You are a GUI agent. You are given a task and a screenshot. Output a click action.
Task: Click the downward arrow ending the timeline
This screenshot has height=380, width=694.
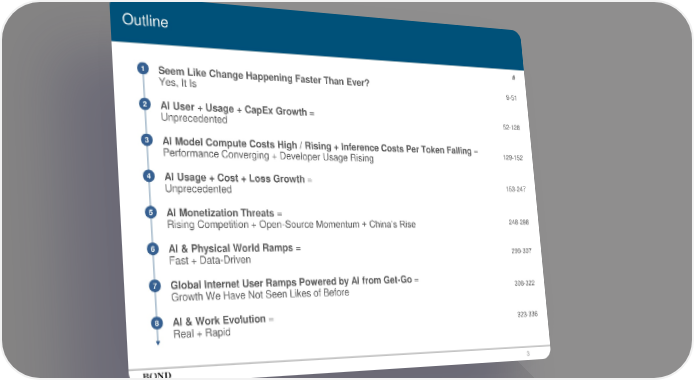click(158, 342)
